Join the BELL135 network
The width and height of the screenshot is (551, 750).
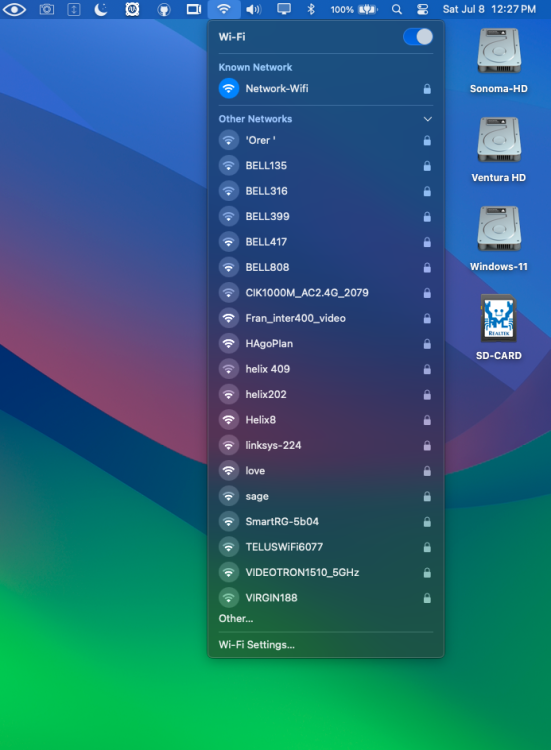click(326, 165)
